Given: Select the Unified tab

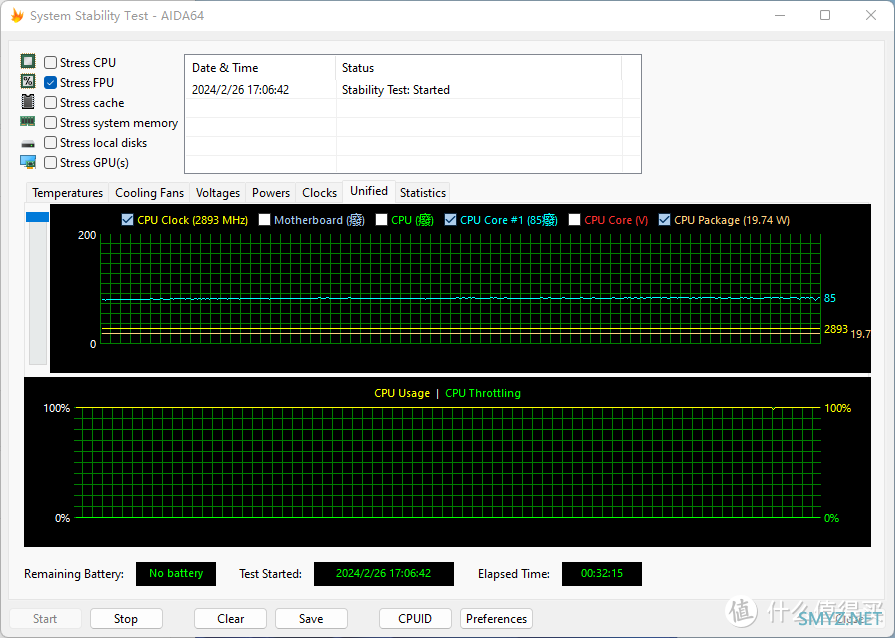Looking at the screenshot, I should coord(369,191).
